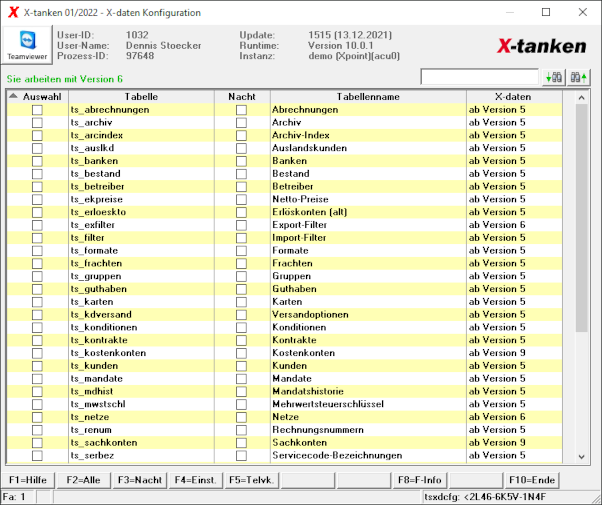Screen dimensions: 602x505
Task: Tick Auswahl checkbox for ts_kunden
Action: (37, 366)
